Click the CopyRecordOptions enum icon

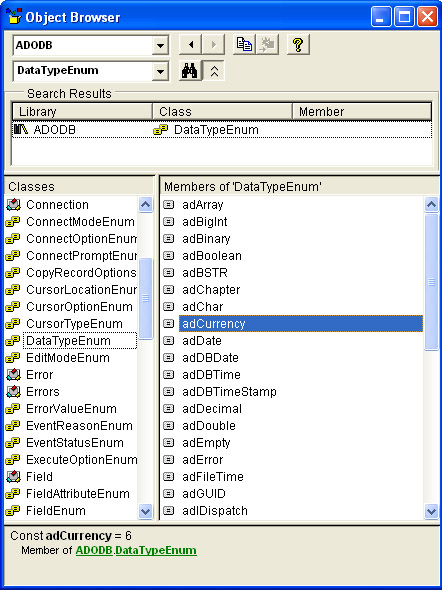13,273
